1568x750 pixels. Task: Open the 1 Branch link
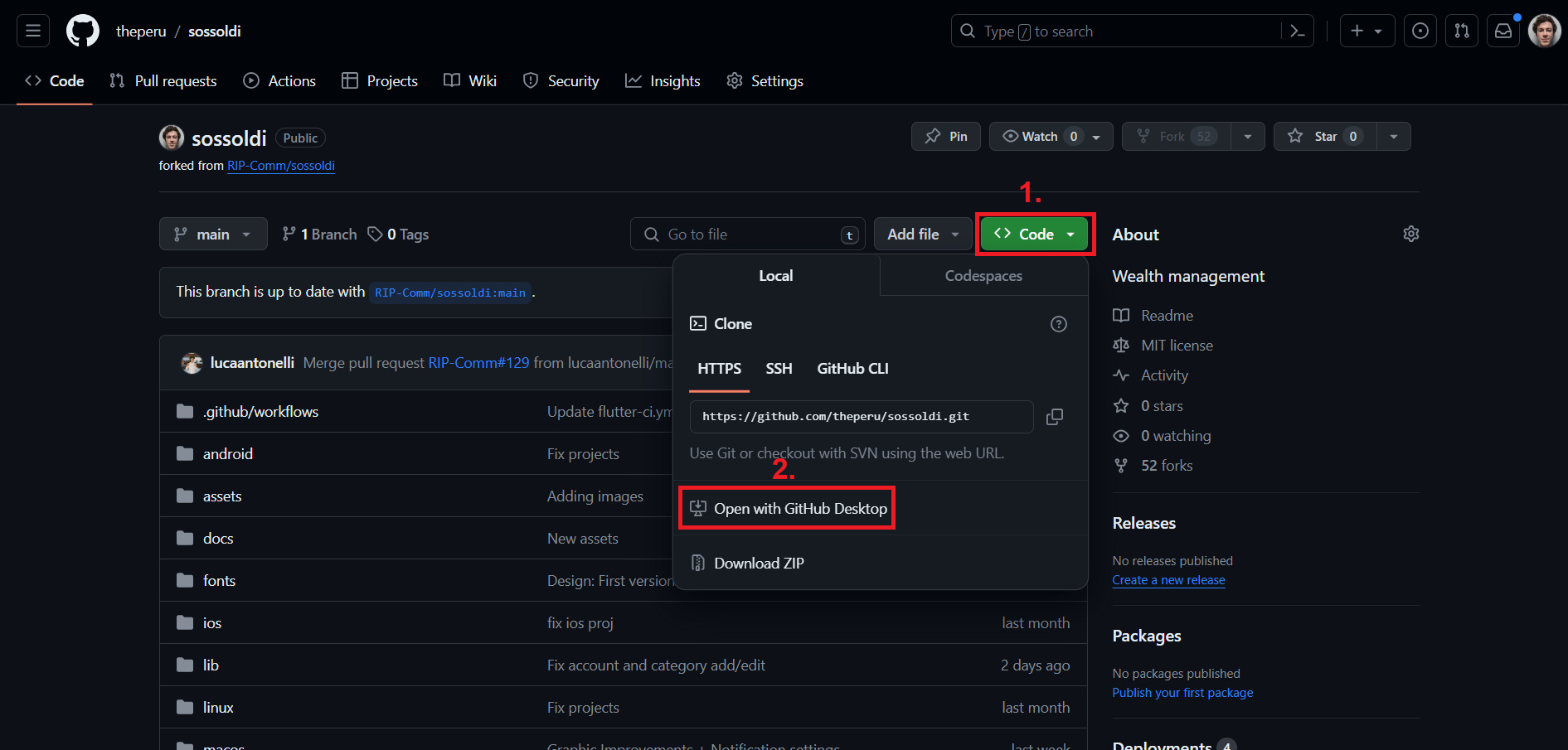tap(320, 235)
